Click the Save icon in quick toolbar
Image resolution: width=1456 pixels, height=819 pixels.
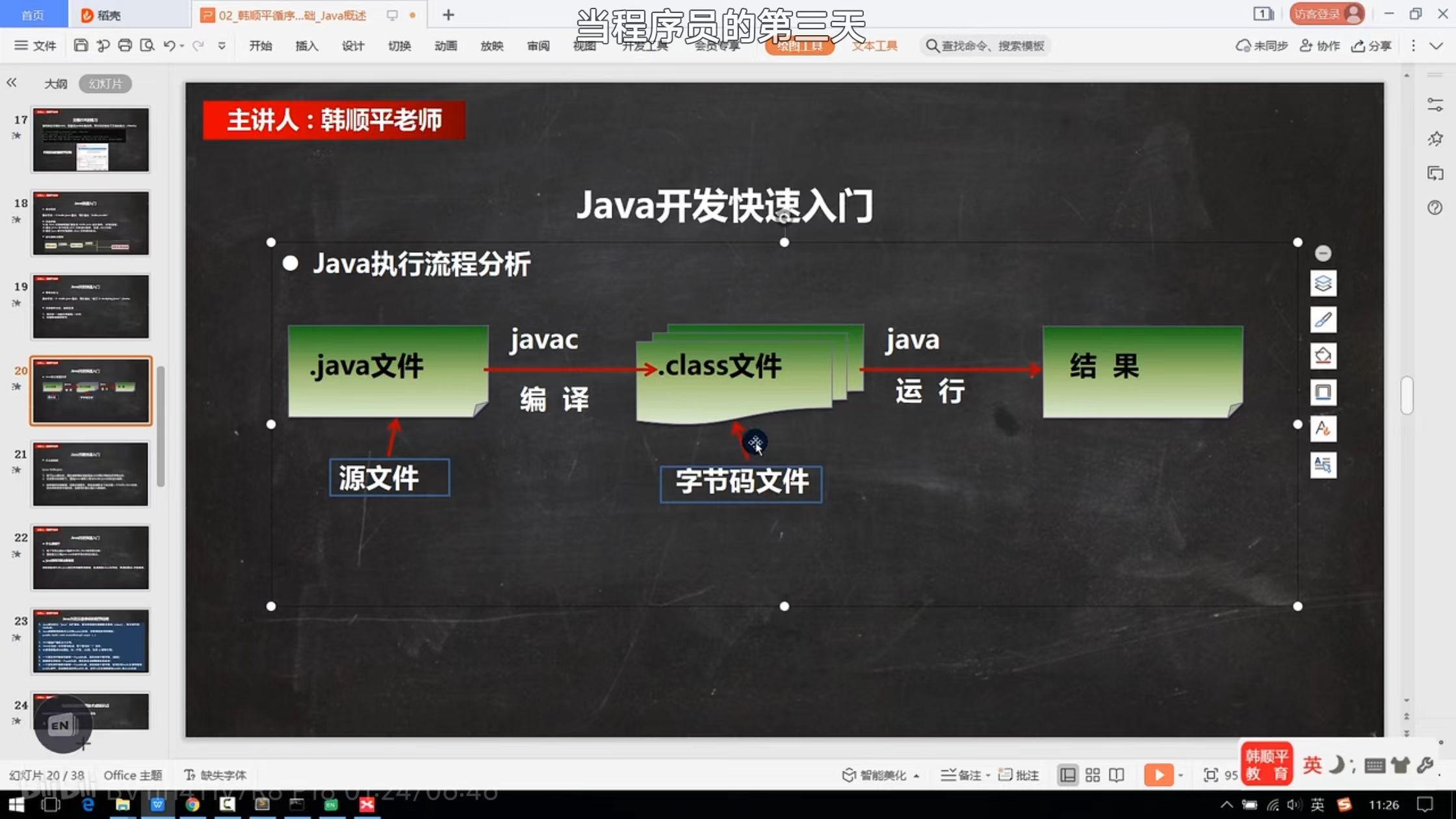[81, 45]
